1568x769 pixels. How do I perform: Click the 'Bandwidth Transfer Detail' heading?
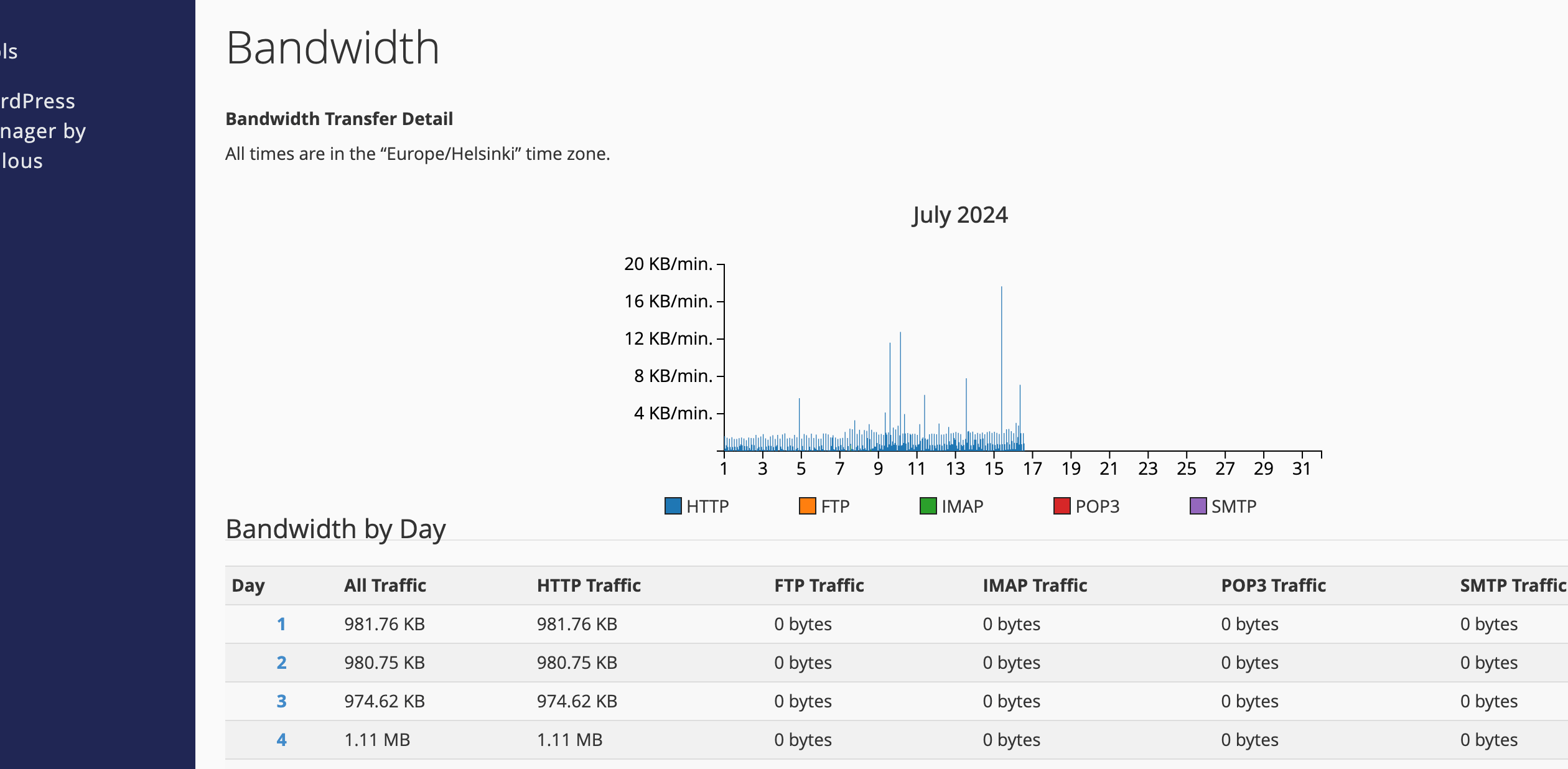pyautogui.click(x=339, y=119)
